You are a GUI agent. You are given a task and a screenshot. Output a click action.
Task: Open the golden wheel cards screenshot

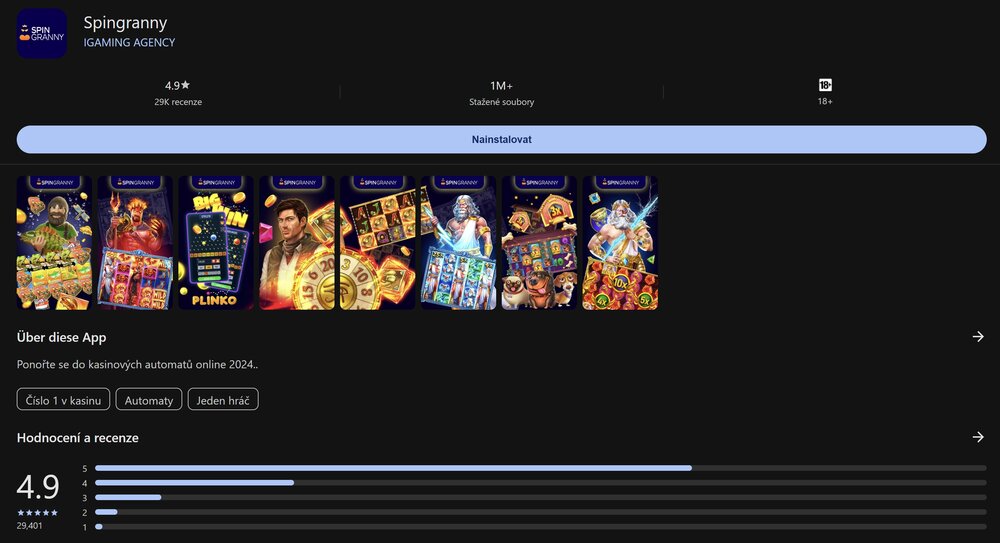click(x=378, y=243)
